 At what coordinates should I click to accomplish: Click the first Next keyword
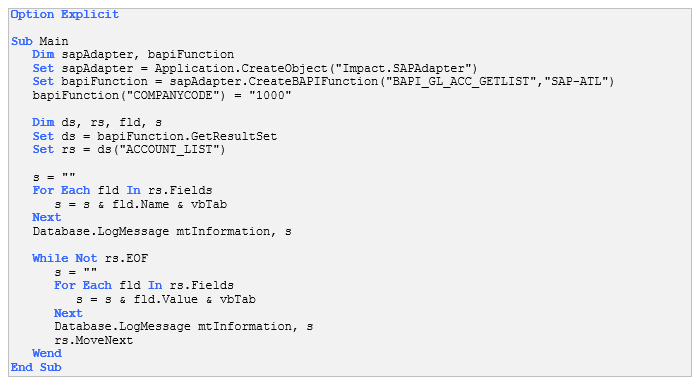click(x=46, y=218)
